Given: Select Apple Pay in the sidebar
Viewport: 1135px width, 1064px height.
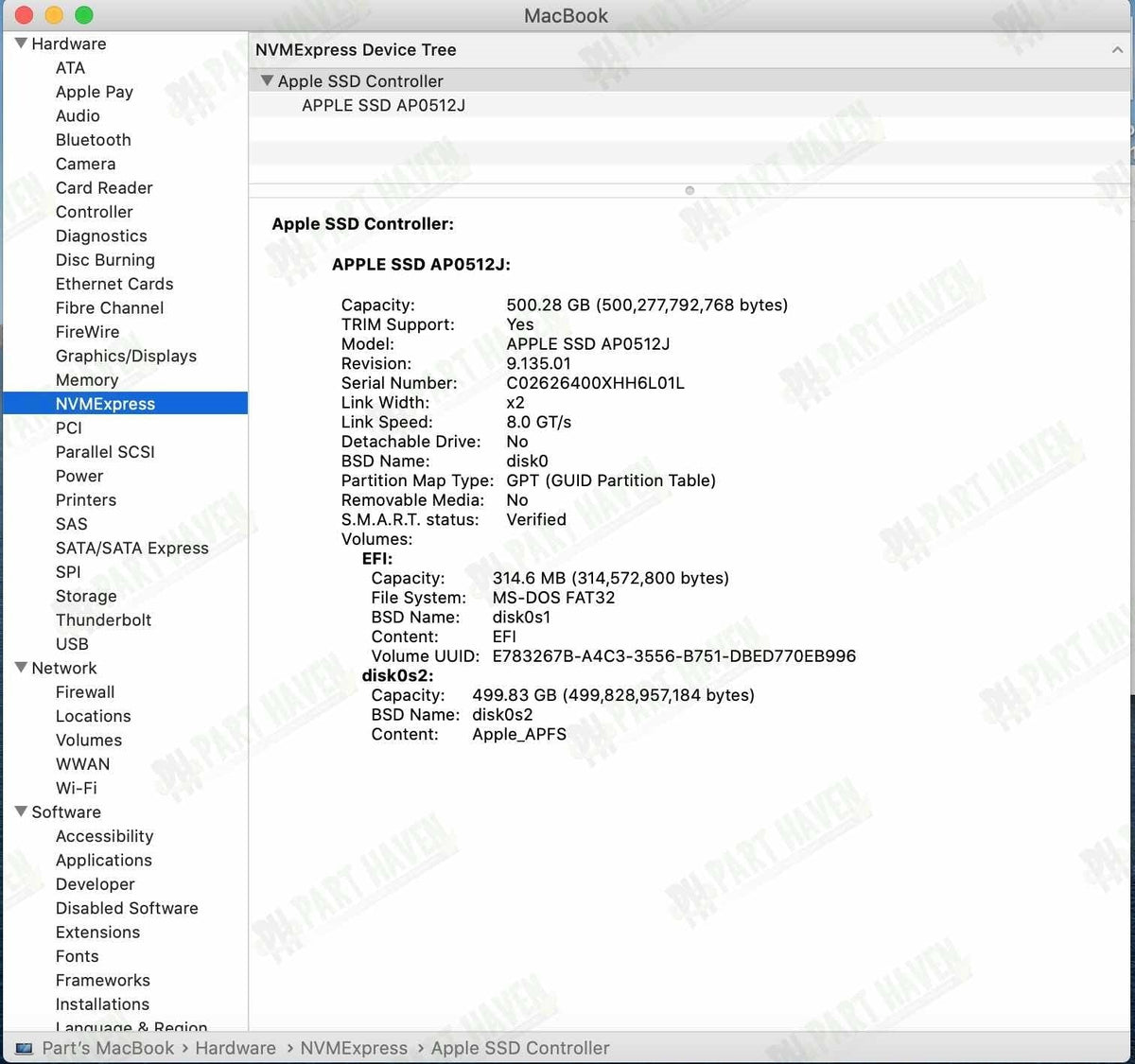Looking at the screenshot, I should [95, 92].
